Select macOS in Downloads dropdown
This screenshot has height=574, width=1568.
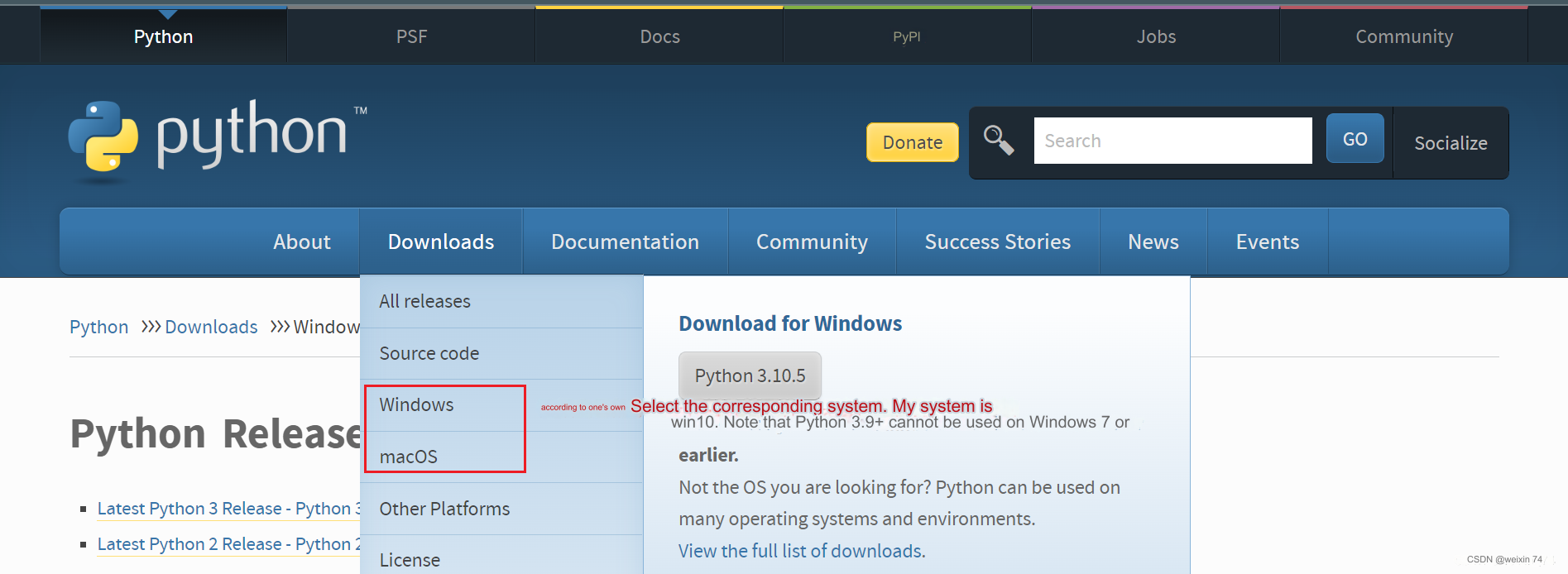coord(501,457)
